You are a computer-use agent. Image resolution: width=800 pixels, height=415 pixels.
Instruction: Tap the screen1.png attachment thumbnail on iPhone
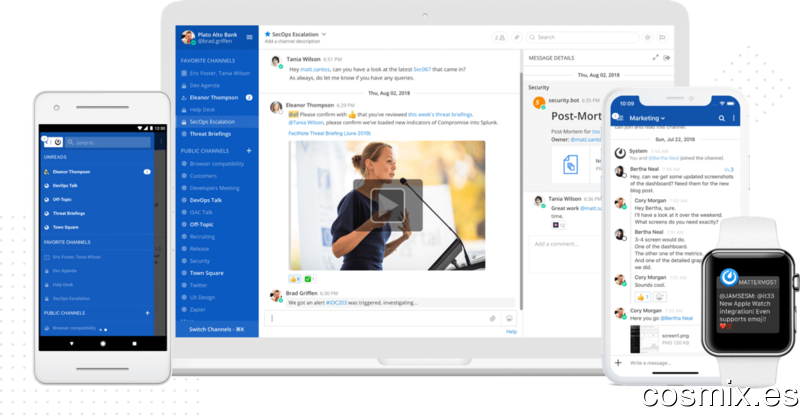(x=643, y=339)
